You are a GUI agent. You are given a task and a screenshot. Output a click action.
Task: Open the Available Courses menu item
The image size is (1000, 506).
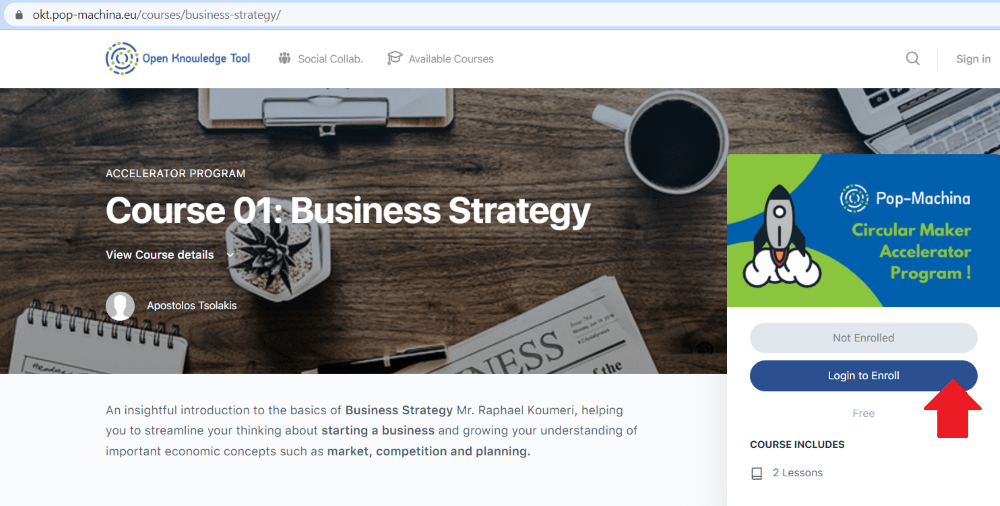(x=440, y=59)
